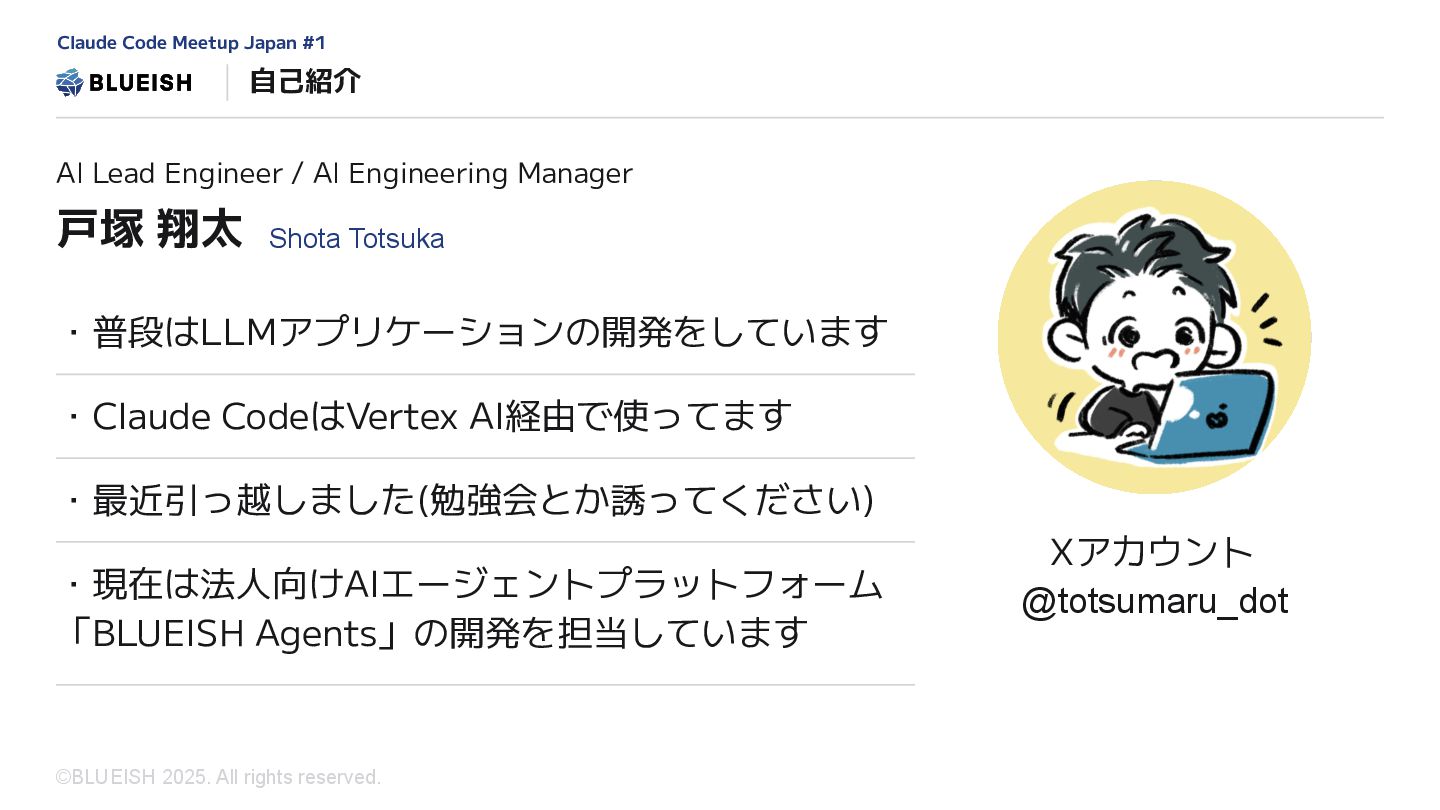Click the Vertex AI経由 bullet line

[428, 416]
